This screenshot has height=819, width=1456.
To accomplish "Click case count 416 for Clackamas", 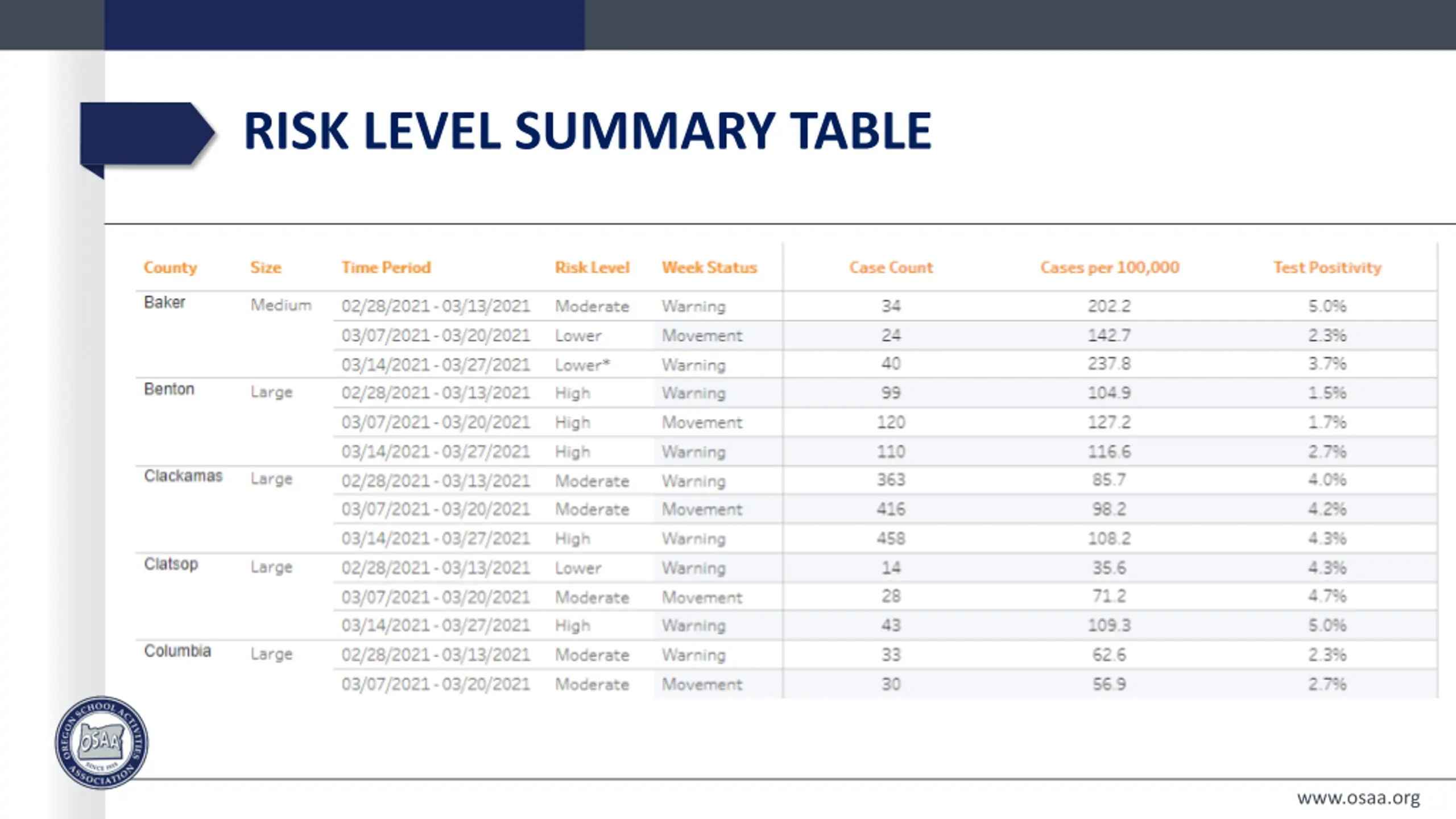I will pos(891,510).
